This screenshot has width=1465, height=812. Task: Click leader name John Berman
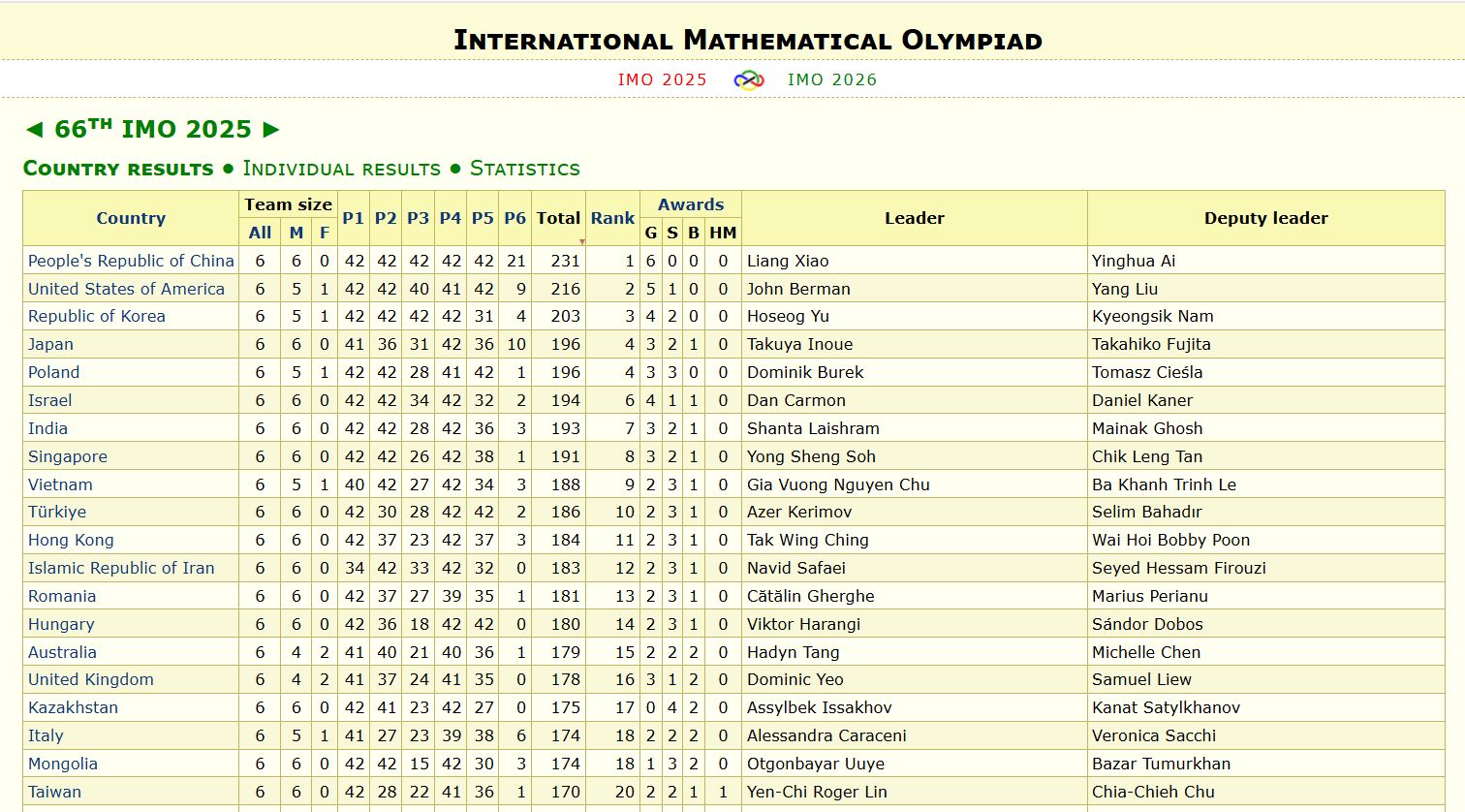point(798,289)
